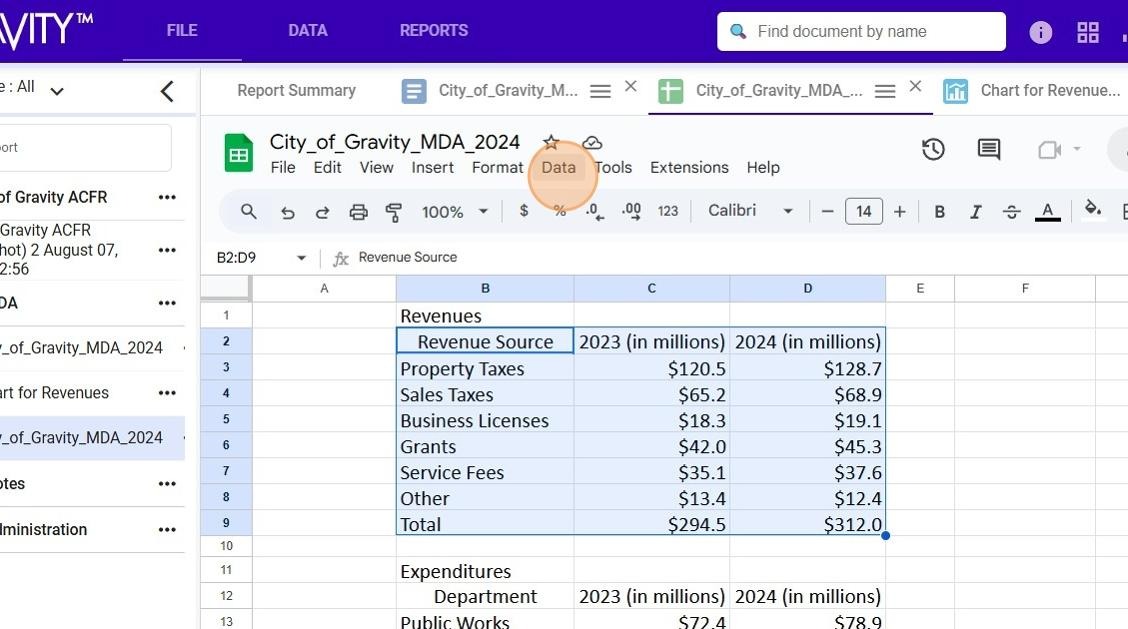Click the Google Sheets home logo
1128x629 pixels.
click(x=238, y=153)
